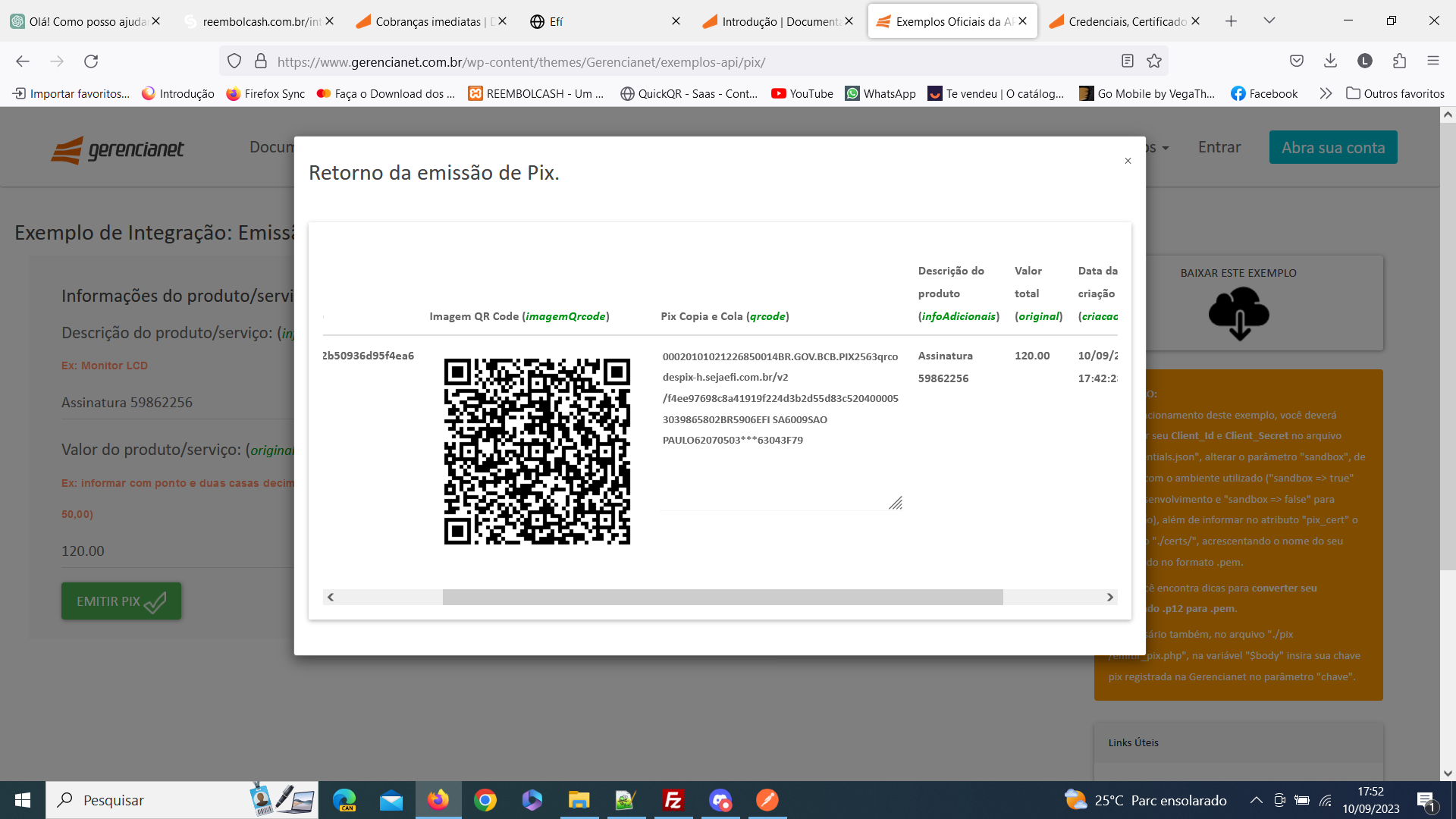
Task: Open the REEMBOLCASH bookmark
Action: coord(536,93)
